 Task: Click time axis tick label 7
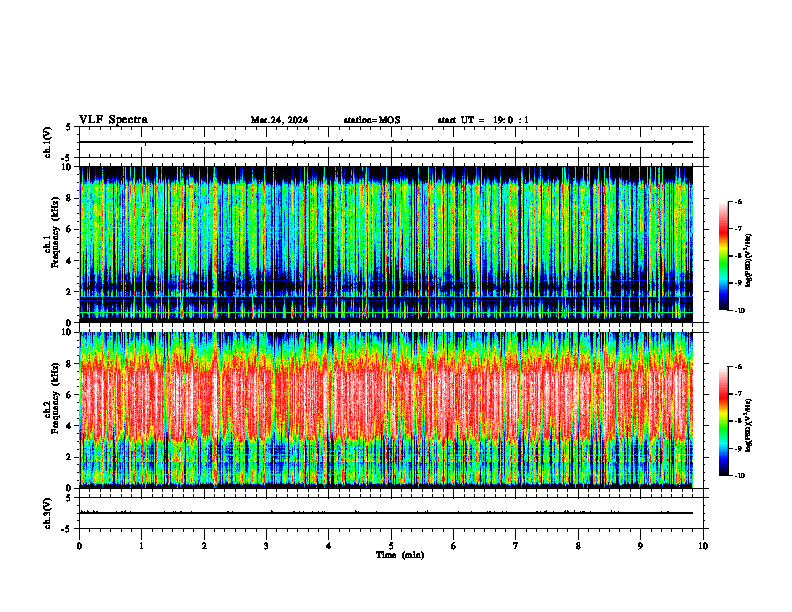coord(516,546)
